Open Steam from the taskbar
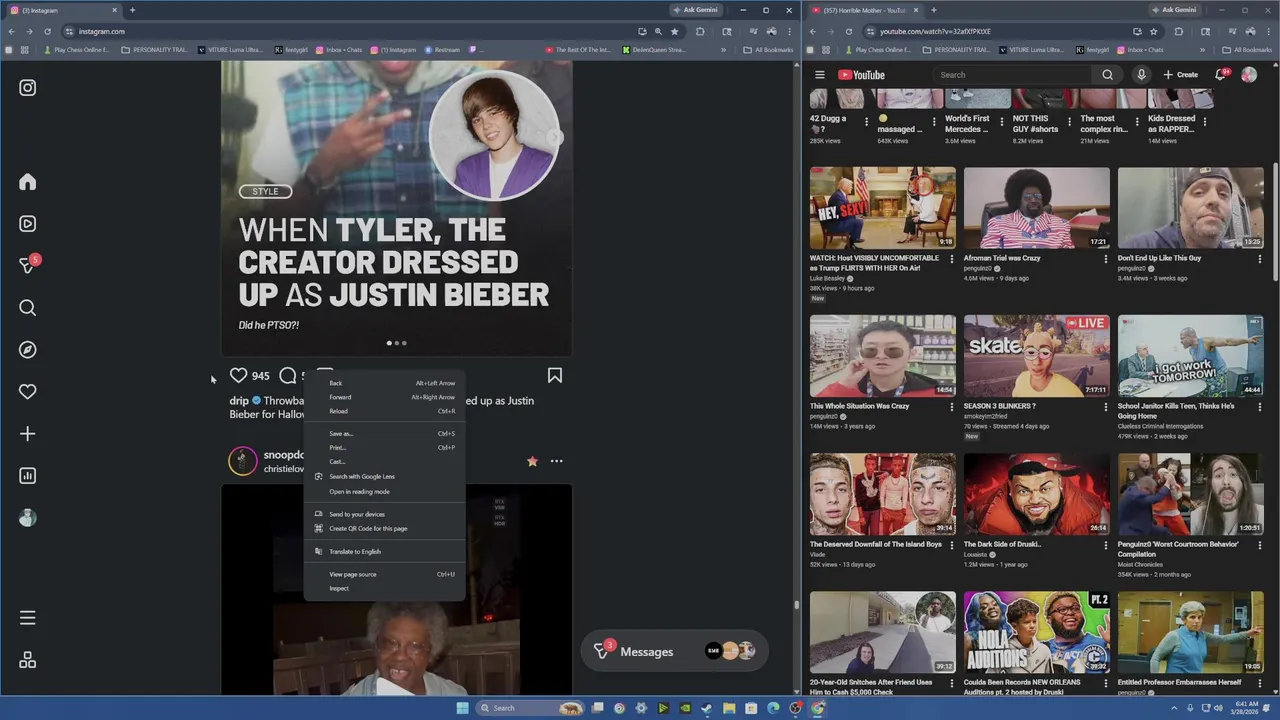1280x720 pixels. (707, 708)
